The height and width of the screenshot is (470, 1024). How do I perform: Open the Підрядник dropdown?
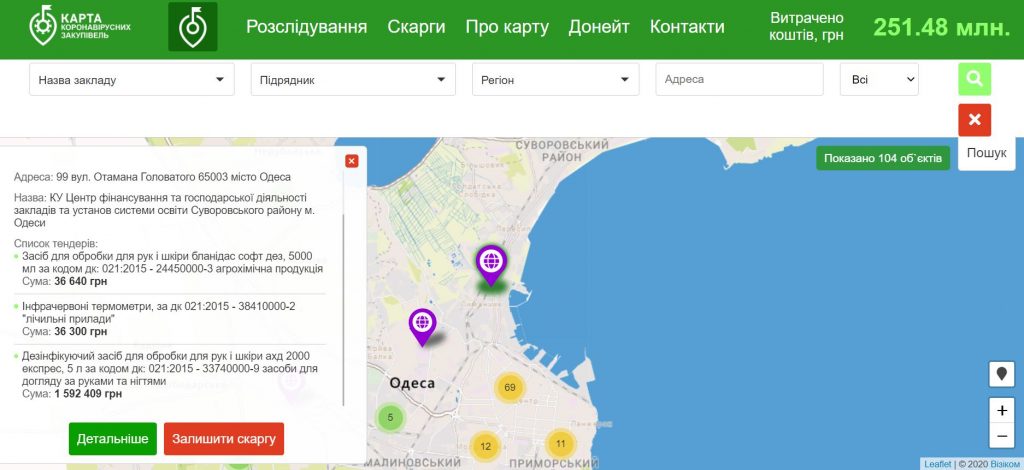[x=353, y=80]
